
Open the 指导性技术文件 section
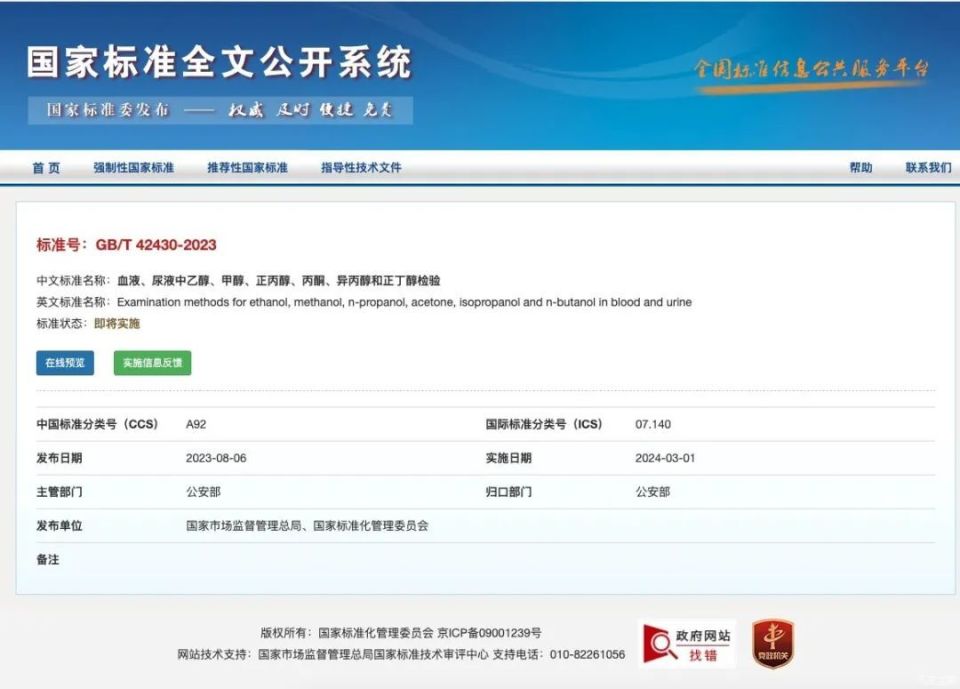pyautogui.click(x=361, y=168)
